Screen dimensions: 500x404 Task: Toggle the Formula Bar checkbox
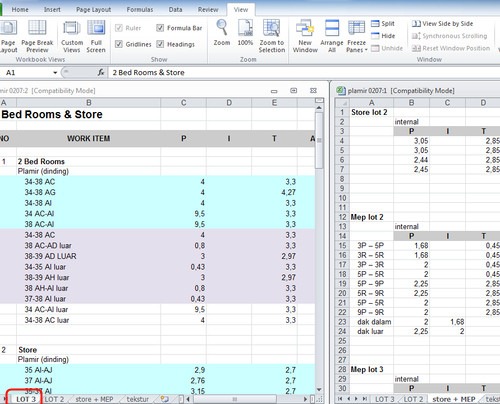[160, 28]
